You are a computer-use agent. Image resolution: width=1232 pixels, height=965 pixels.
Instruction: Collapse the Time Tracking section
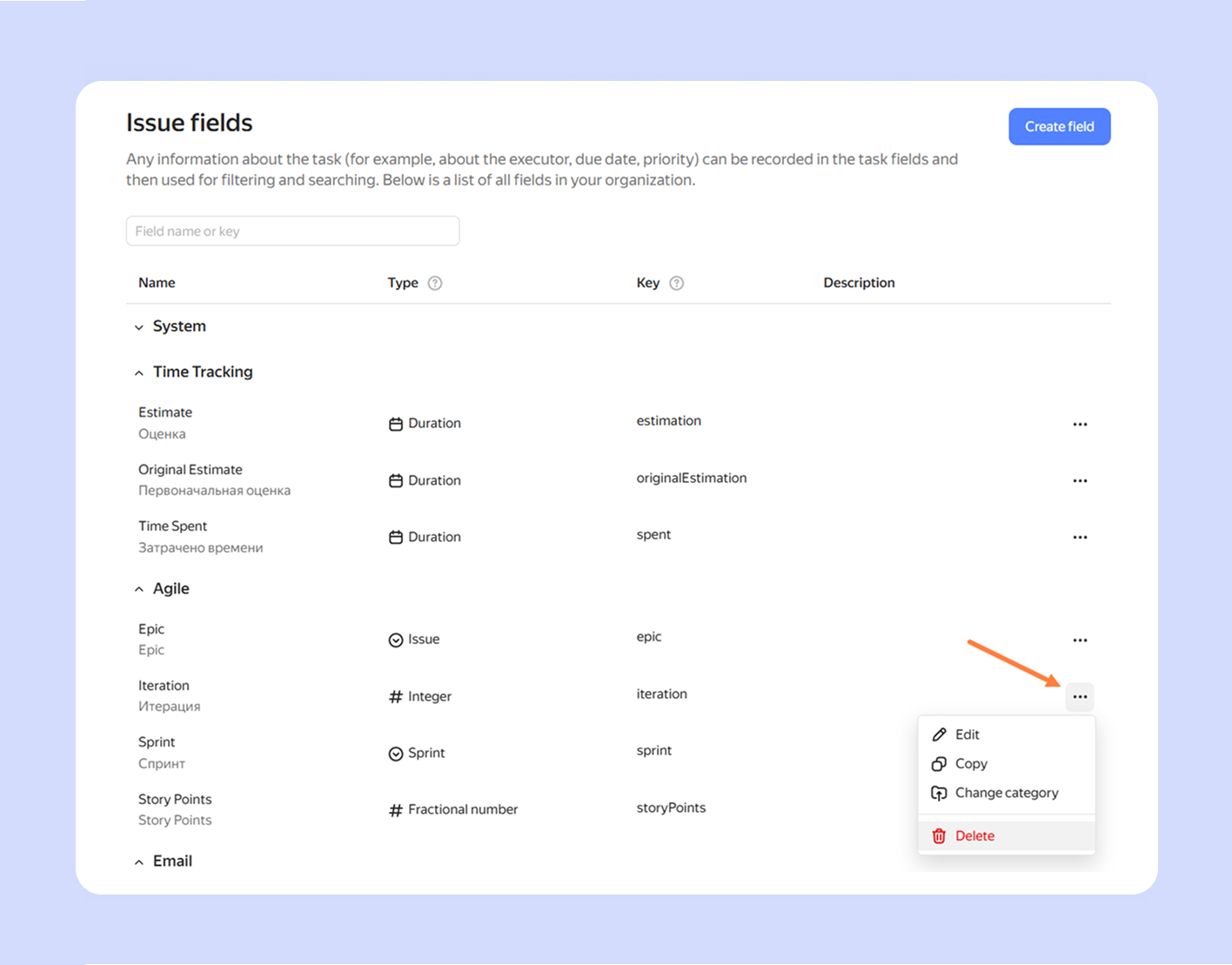[x=139, y=372]
